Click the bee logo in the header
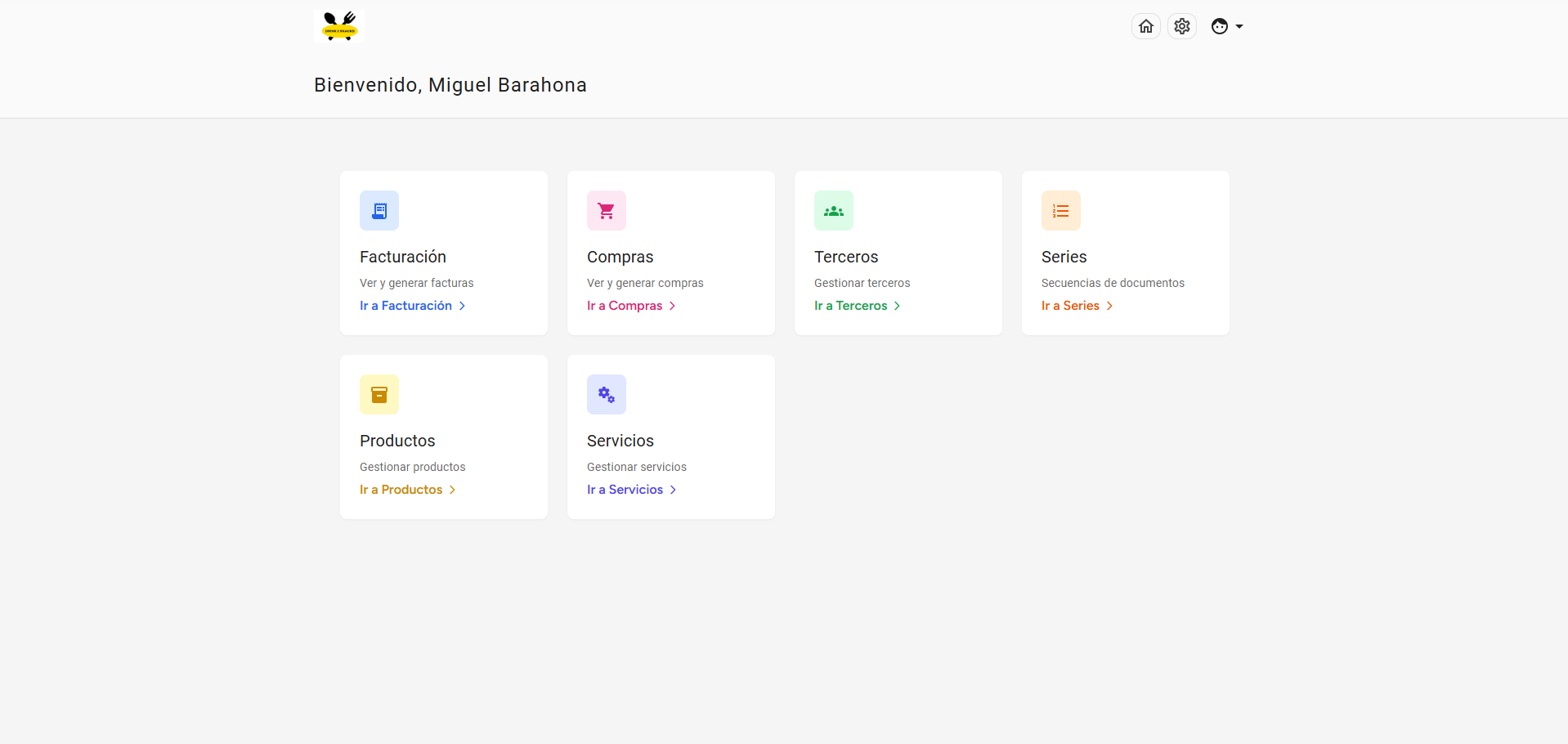Viewport: 1568px width, 744px height. pos(339,26)
